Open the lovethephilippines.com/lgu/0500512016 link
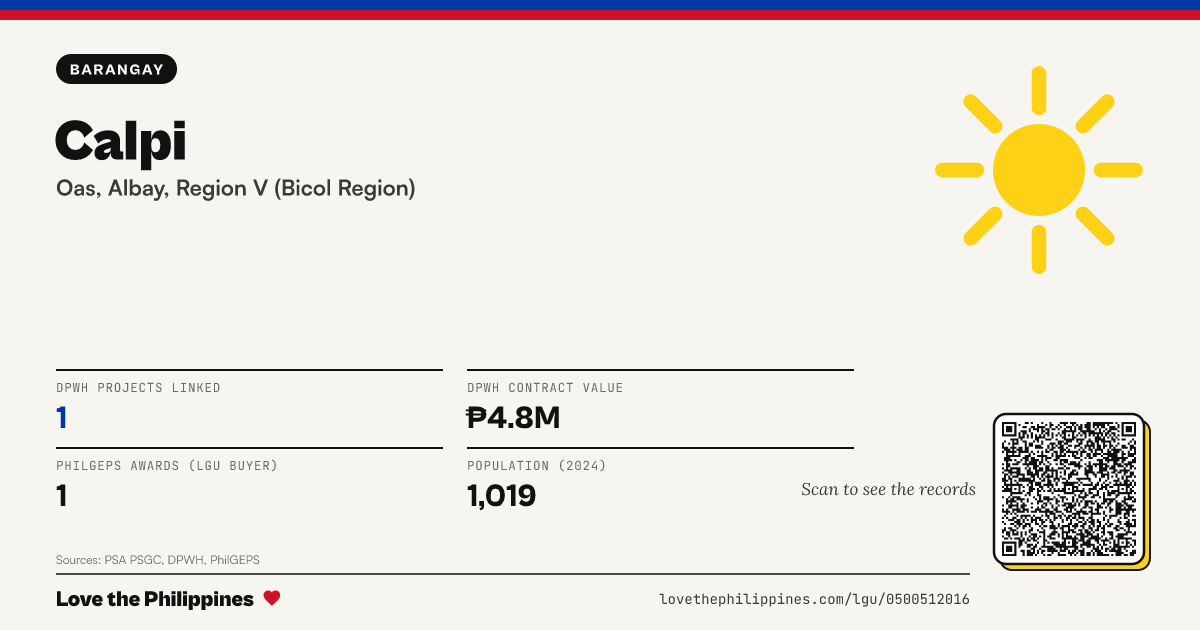 pyautogui.click(x=814, y=599)
